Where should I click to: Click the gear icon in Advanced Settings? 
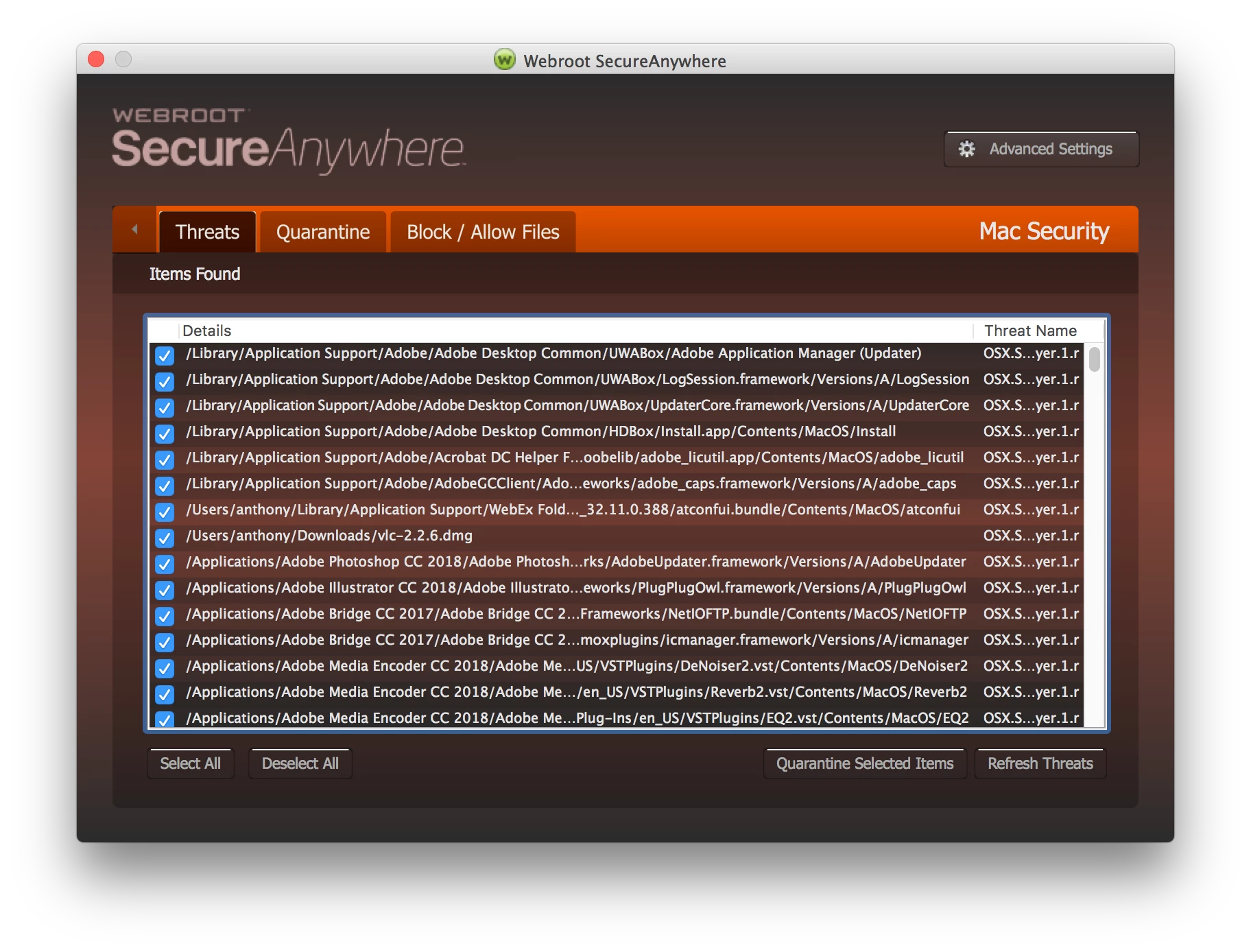tap(966, 149)
